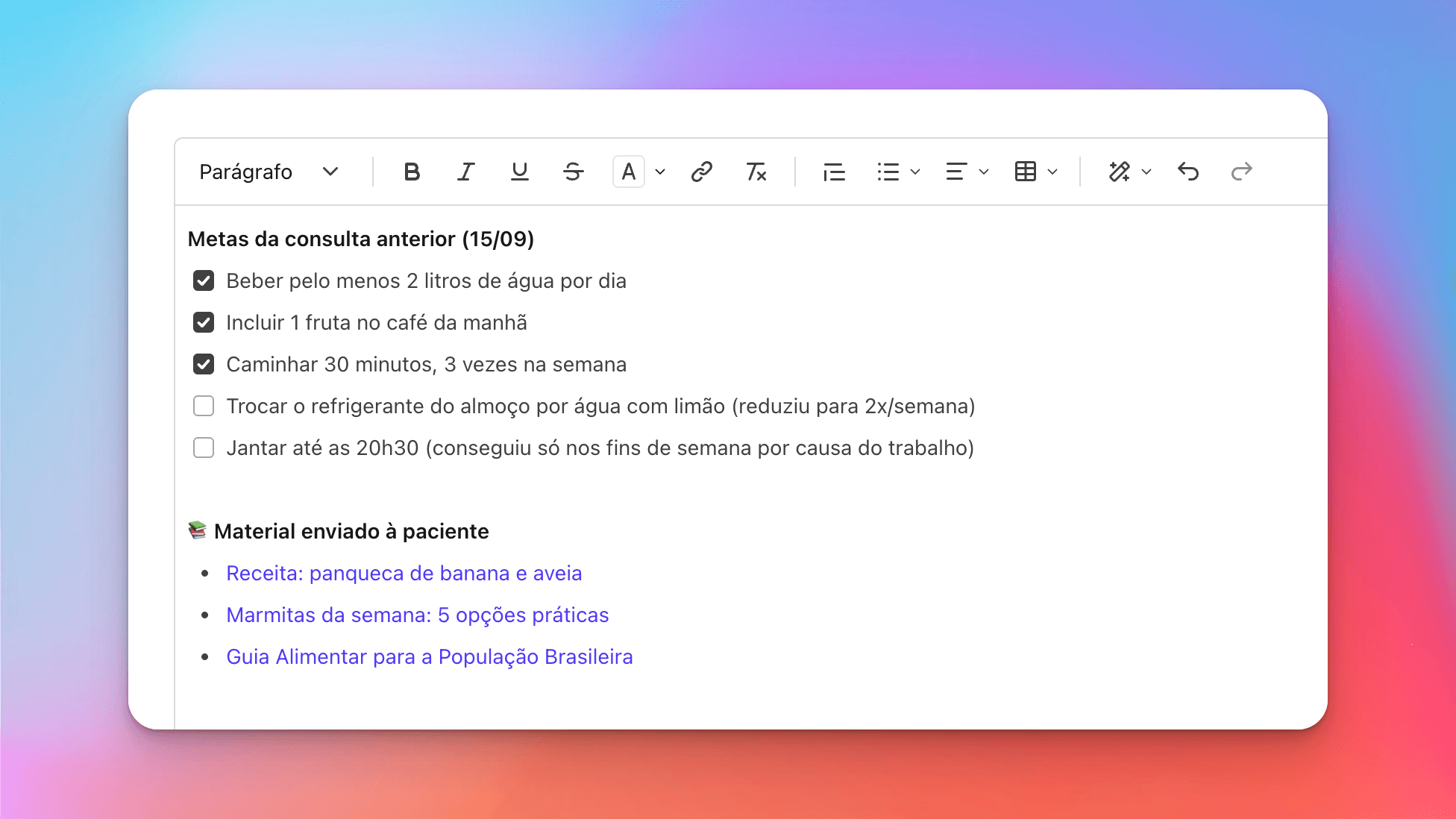Uncheck 'Beber pelo menos 2 litros' checkbox
Viewport: 1456px width, 819px height.
point(204,280)
